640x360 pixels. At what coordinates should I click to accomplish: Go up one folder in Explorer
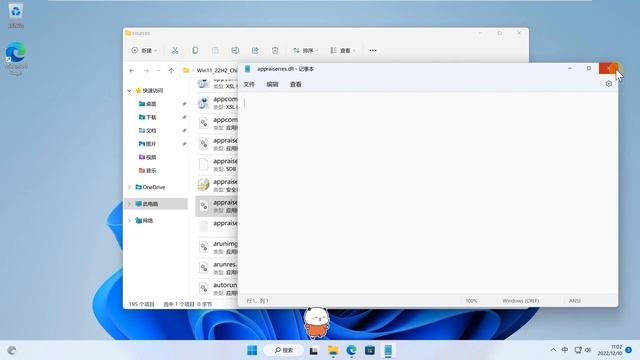[x=171, y=71]
